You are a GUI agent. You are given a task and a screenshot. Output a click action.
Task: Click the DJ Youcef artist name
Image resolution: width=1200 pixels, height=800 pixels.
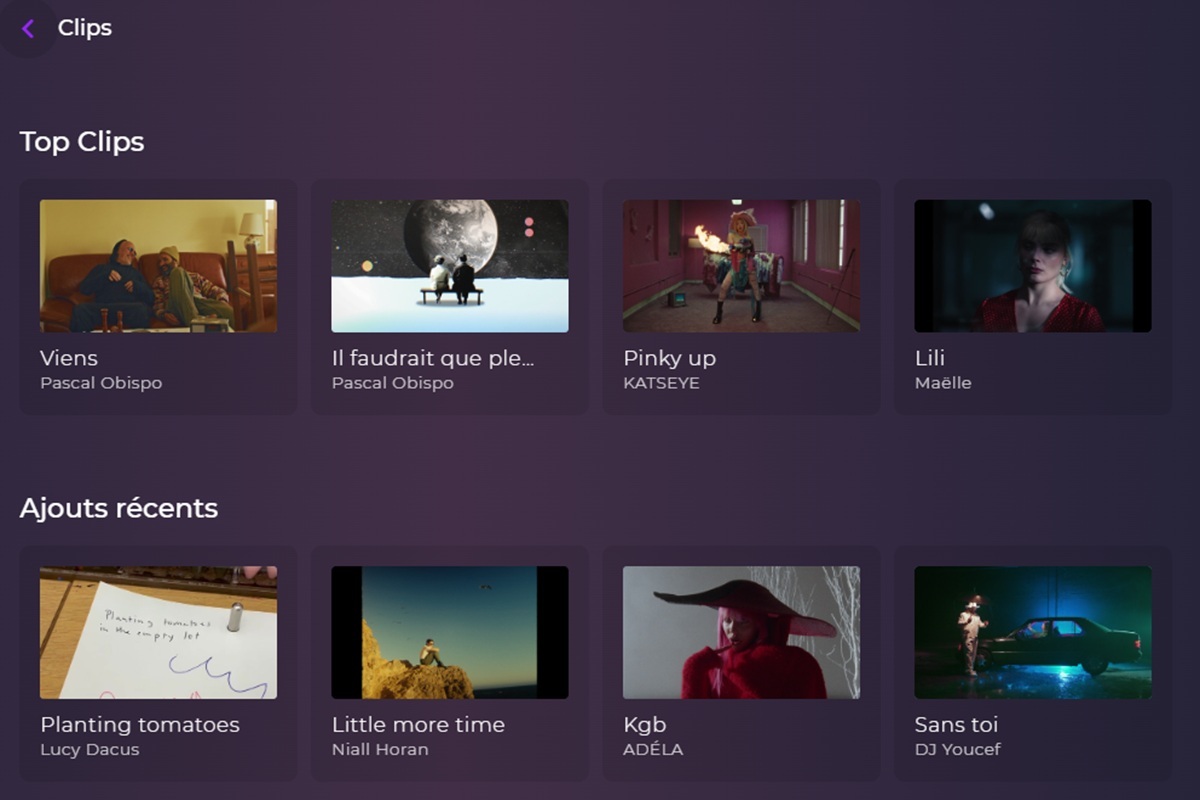point(958,748)
